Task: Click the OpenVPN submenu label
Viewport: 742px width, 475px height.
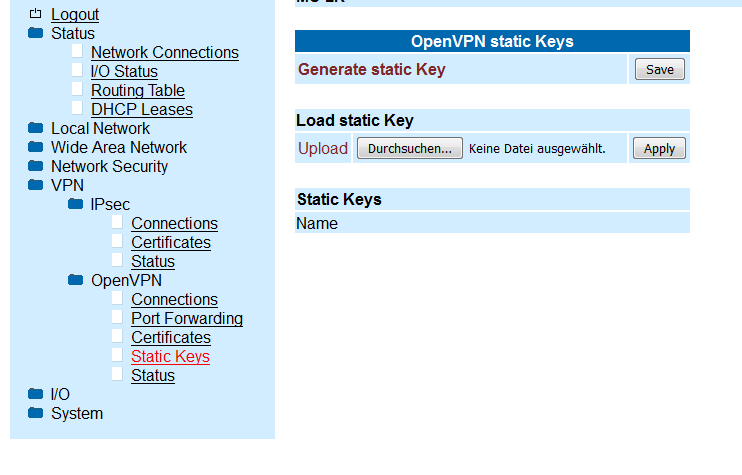Action: click(126, 281)
